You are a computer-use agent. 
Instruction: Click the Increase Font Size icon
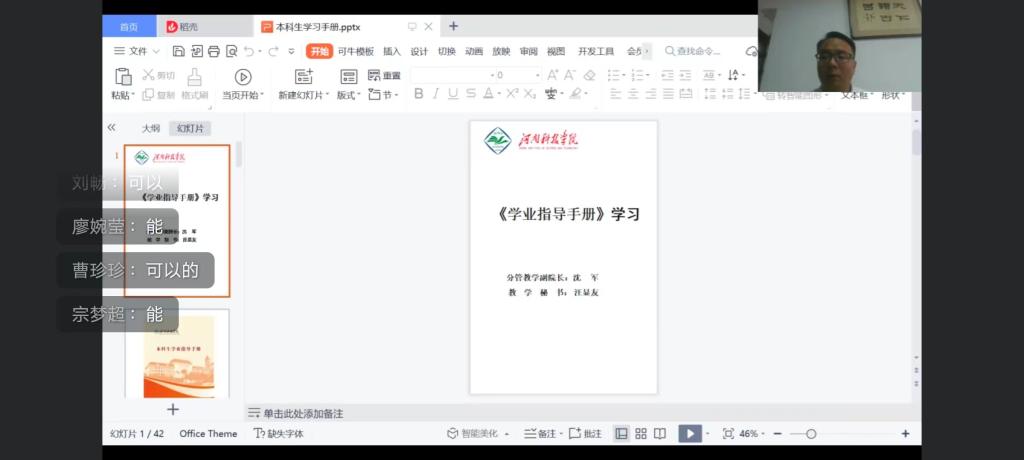553,75
